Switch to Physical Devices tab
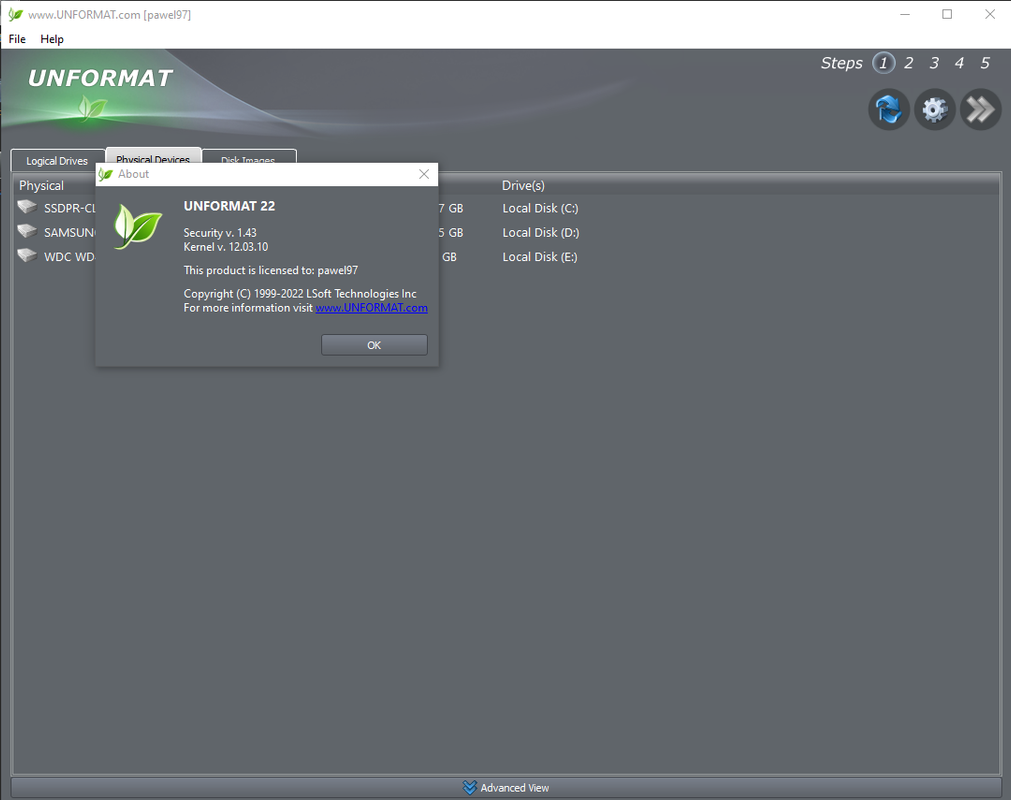 153,155
